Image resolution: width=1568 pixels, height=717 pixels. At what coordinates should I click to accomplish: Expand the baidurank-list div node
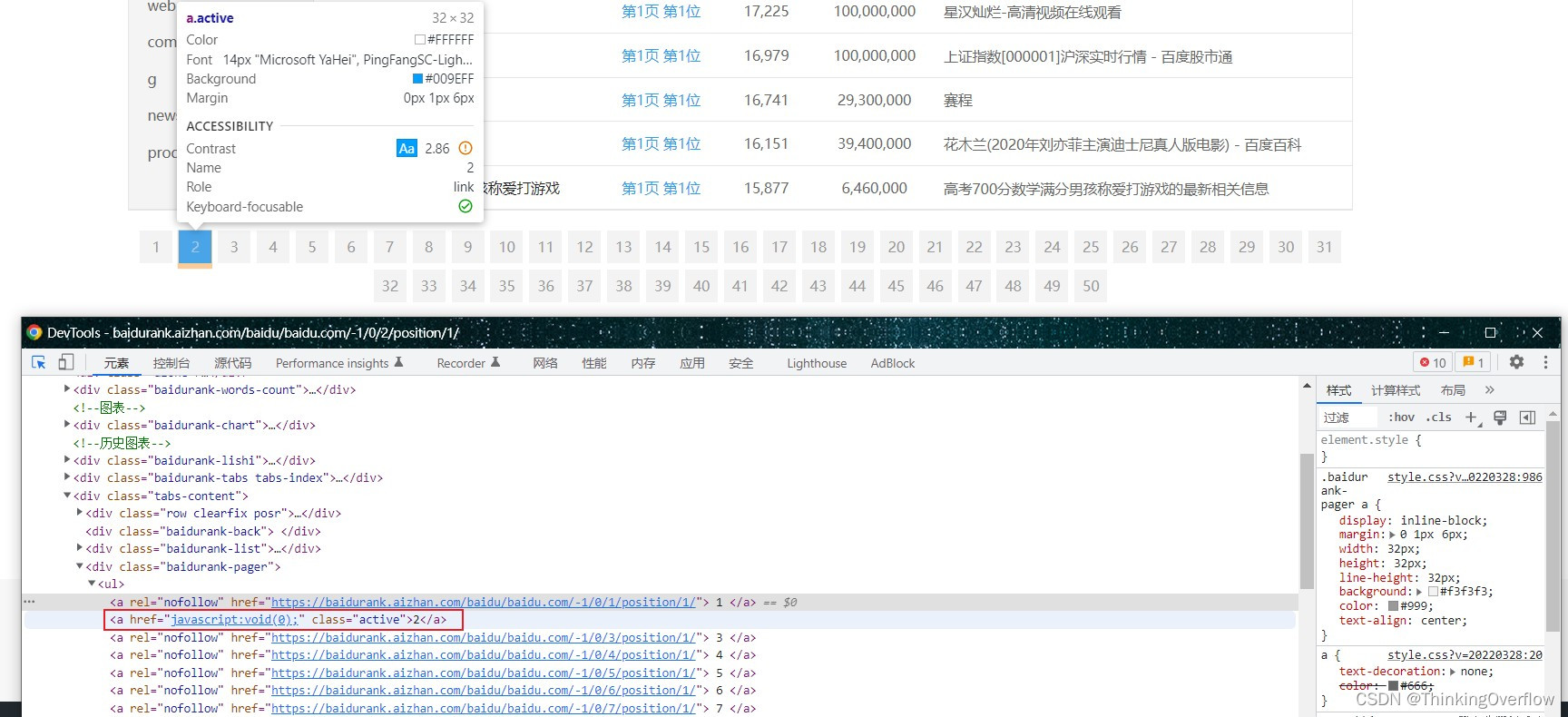80,548
